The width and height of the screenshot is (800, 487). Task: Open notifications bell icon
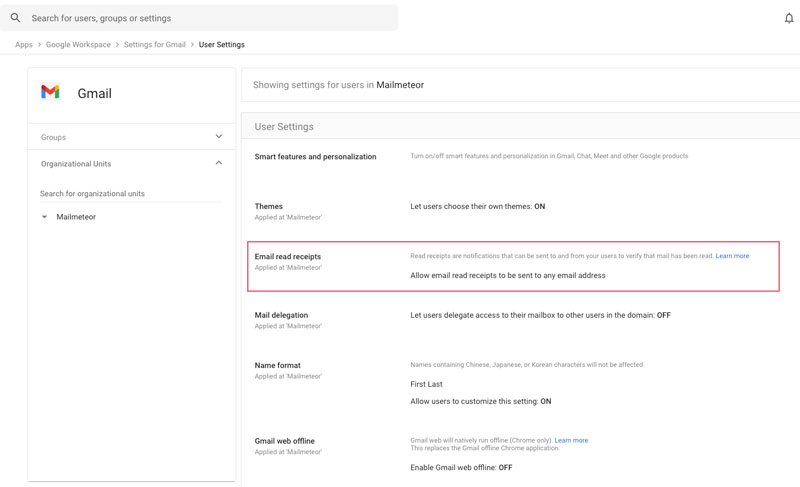tap(789, 18)
